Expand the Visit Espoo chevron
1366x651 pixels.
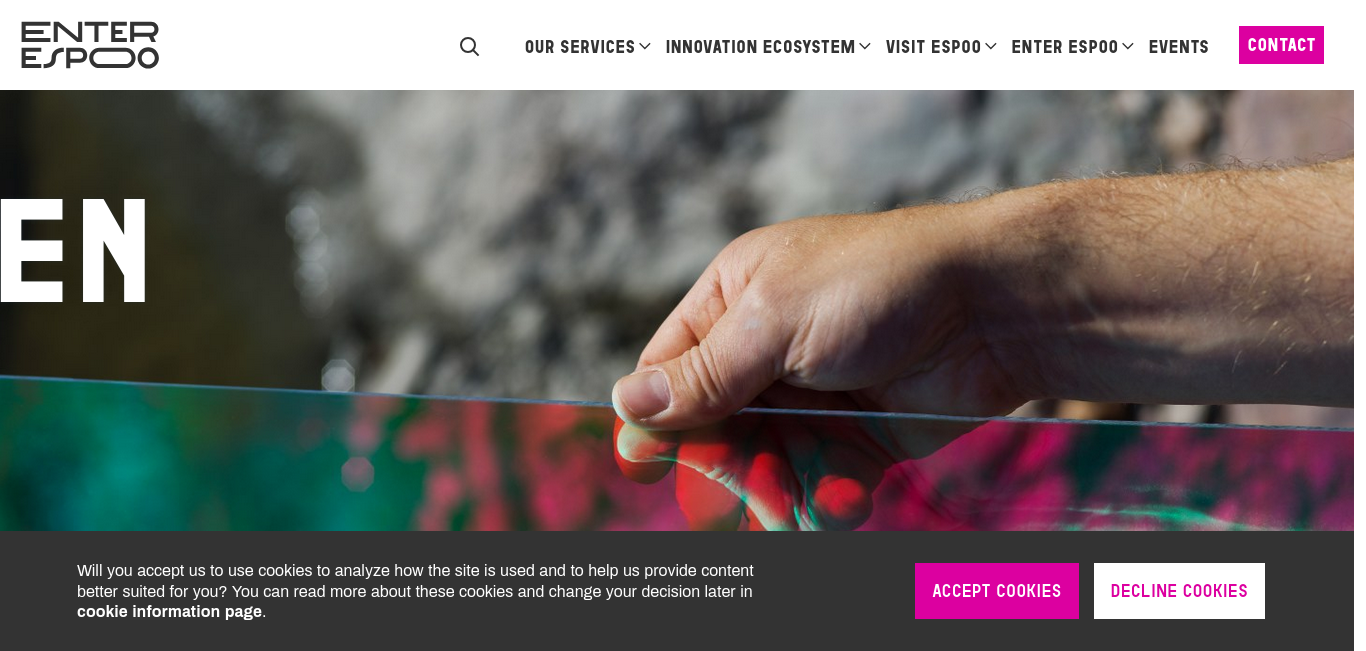pos(991,47)
